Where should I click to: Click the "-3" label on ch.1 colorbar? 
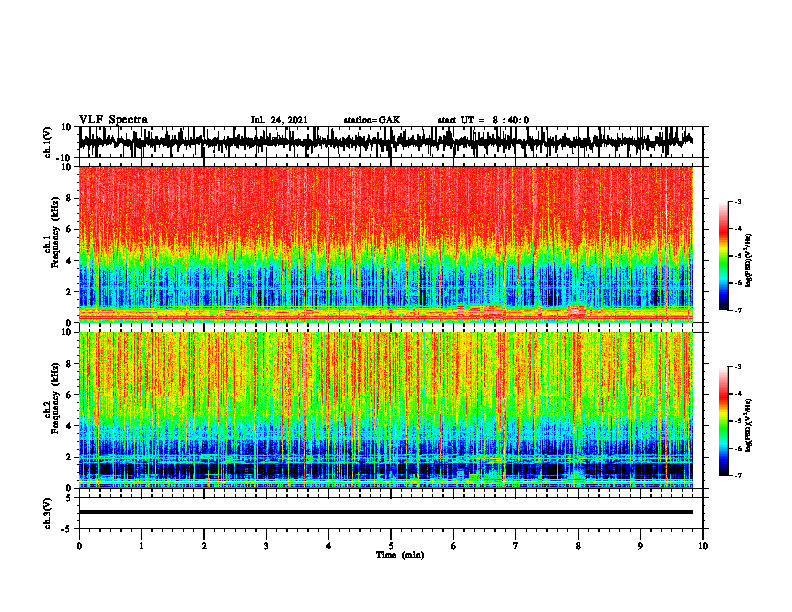738,201
